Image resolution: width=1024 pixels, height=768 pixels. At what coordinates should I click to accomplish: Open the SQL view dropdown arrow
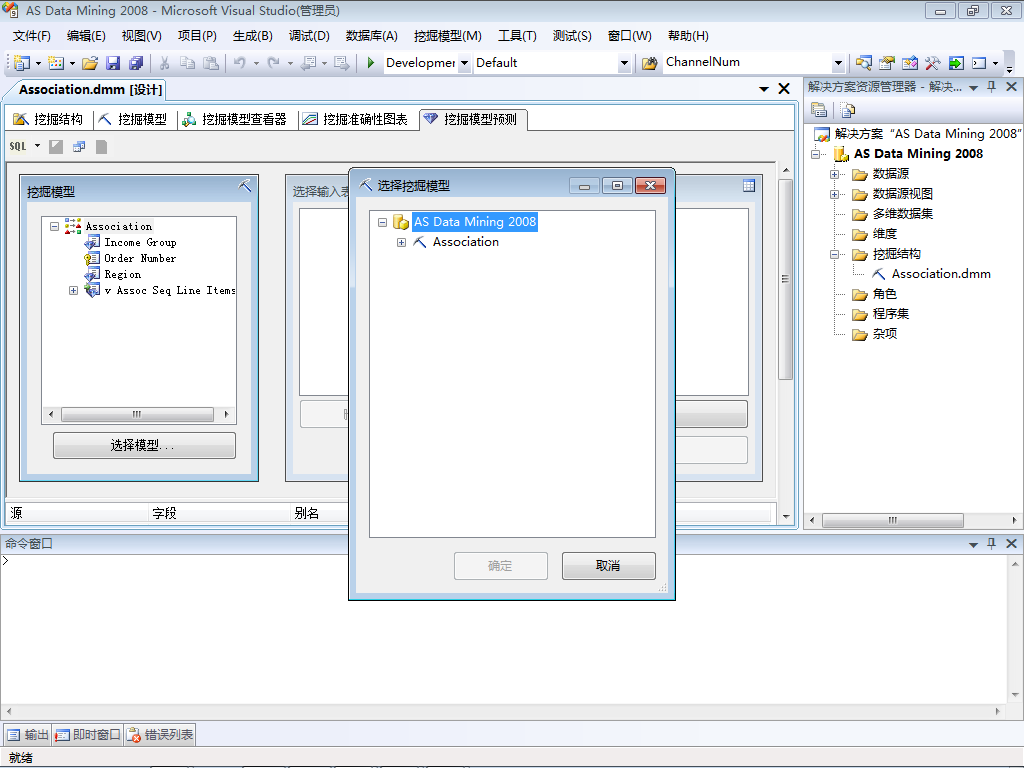pos(37,146)
